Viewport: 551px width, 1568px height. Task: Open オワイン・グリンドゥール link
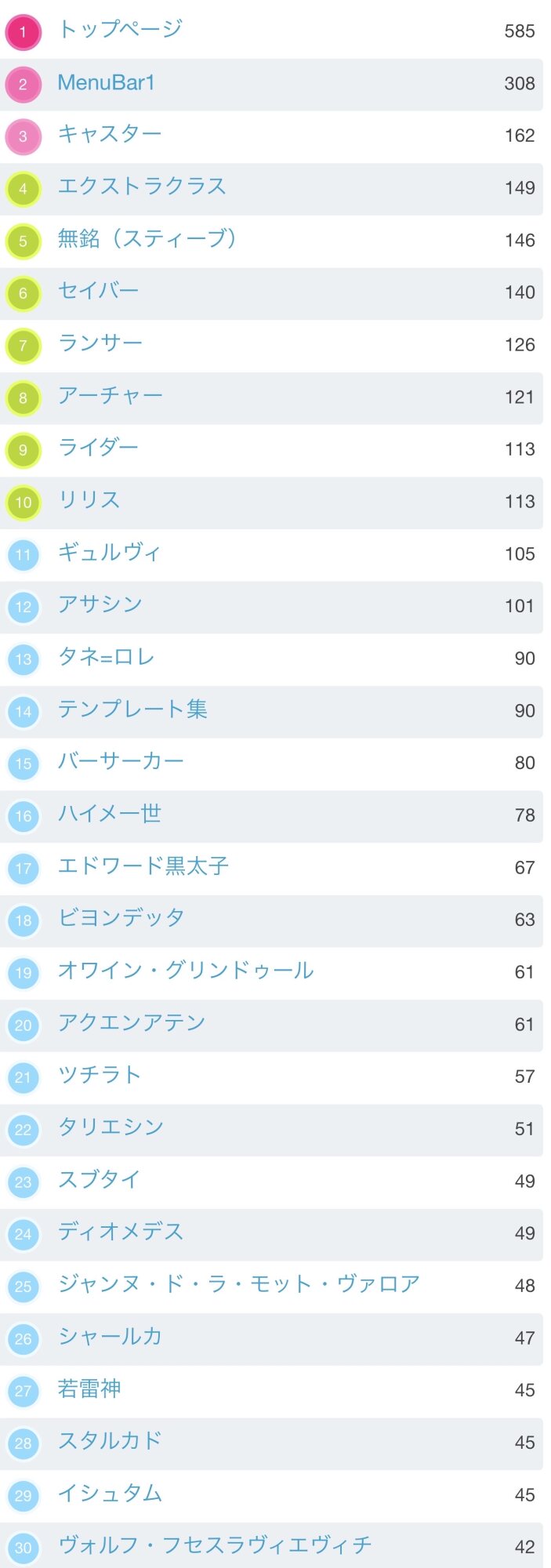[x=186, y=971]
